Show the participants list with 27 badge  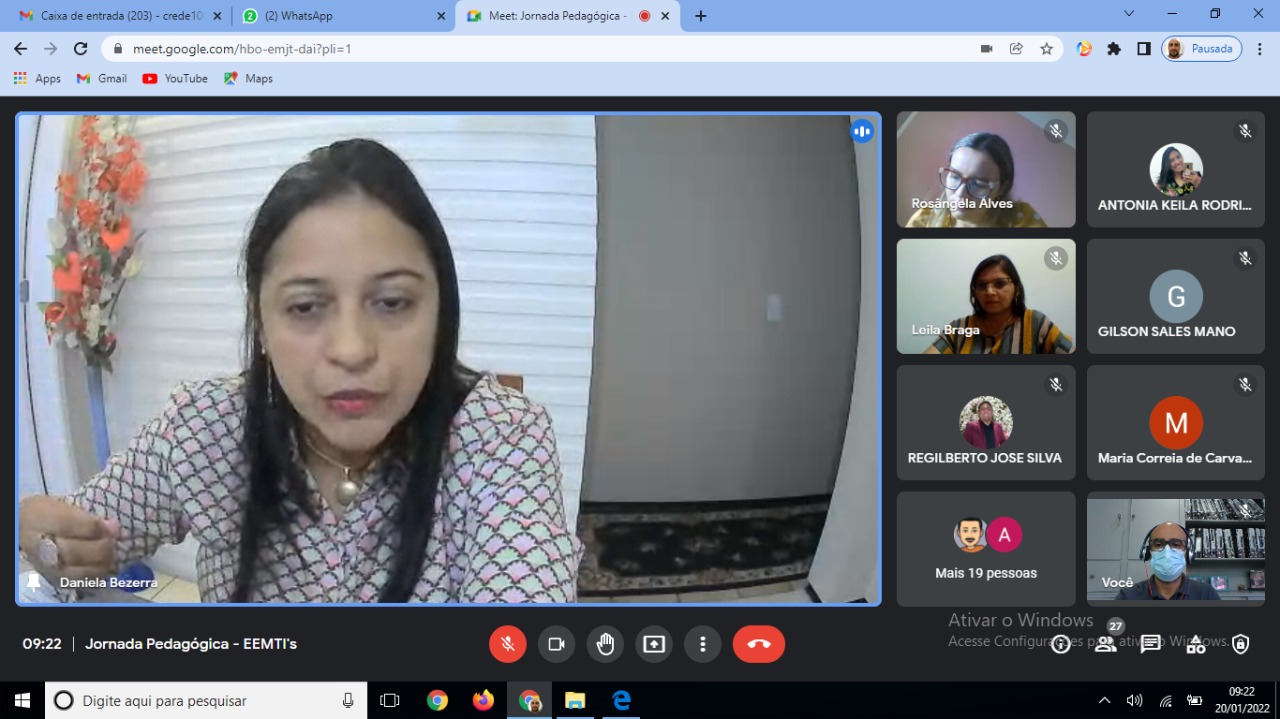[x=1106, y=643]
